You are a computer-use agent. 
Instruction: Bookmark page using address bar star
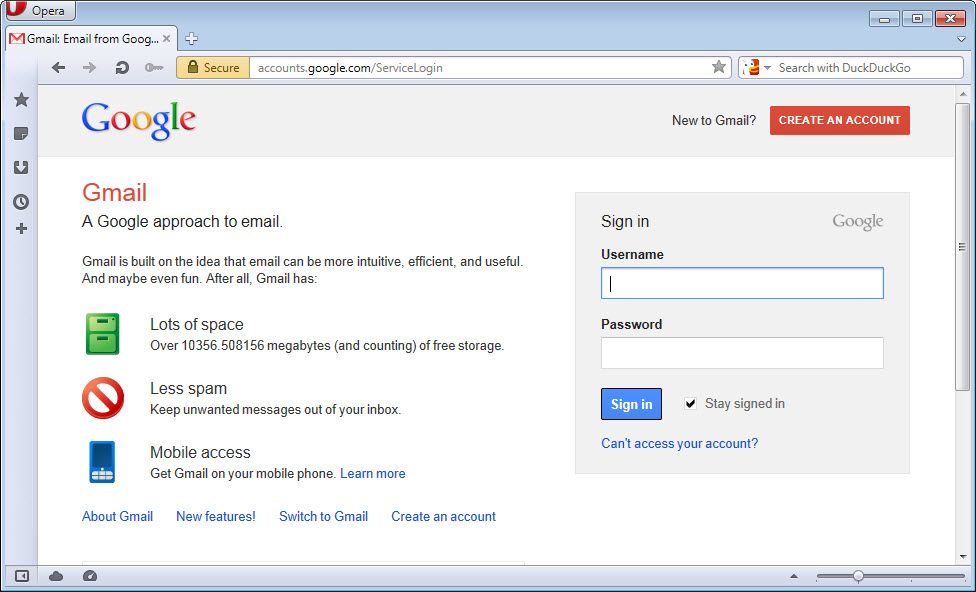click(x=718, y=67)
